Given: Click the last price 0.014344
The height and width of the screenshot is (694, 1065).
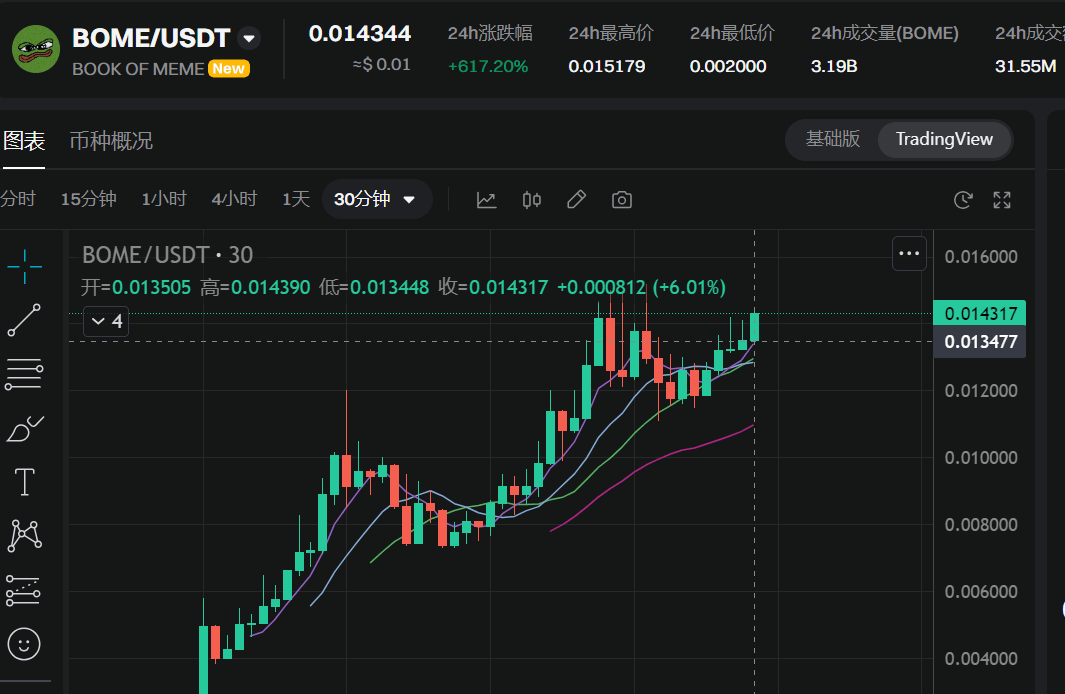Looking at the screenshot, I should 360,33.
